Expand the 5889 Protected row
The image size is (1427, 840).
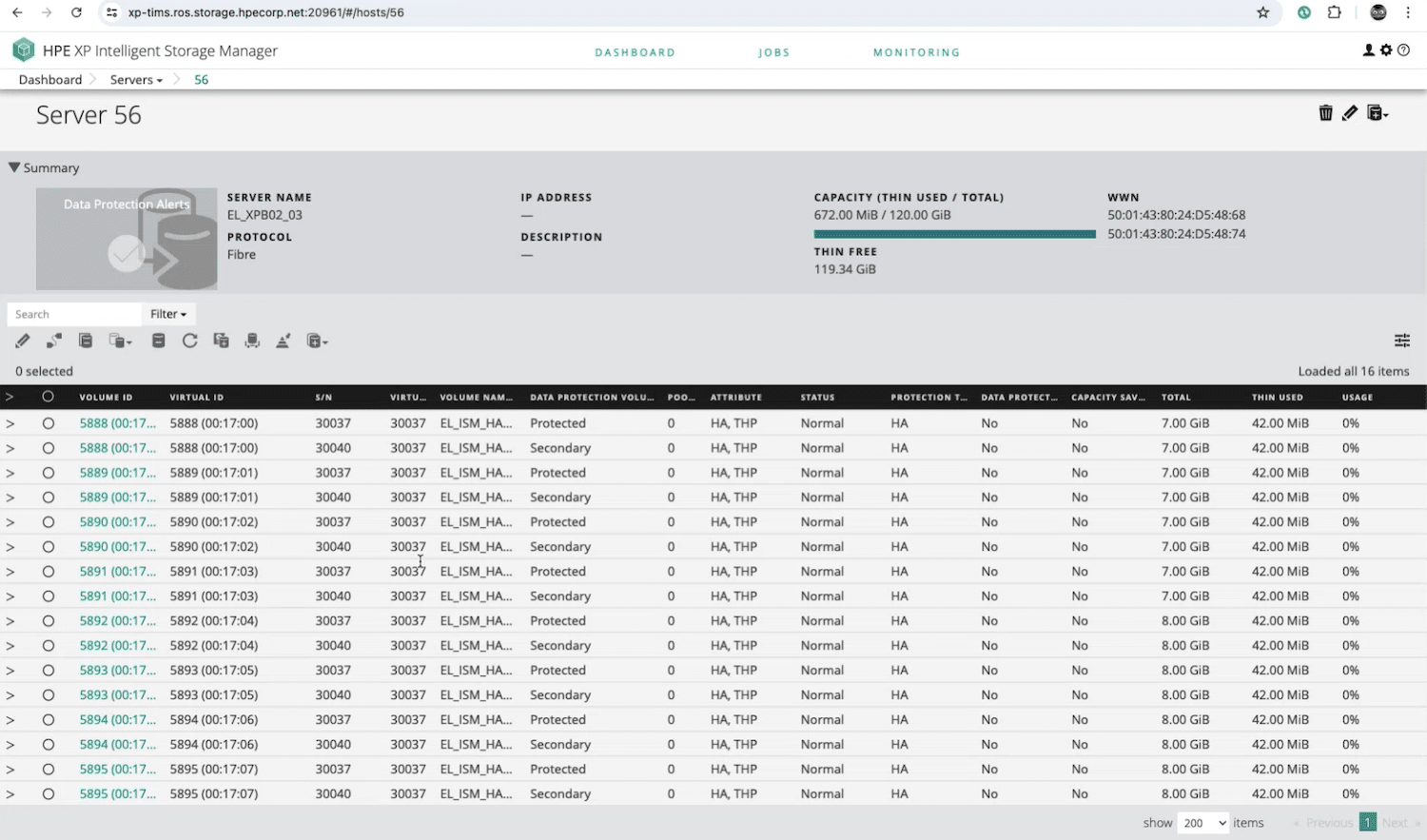[10, 473]
